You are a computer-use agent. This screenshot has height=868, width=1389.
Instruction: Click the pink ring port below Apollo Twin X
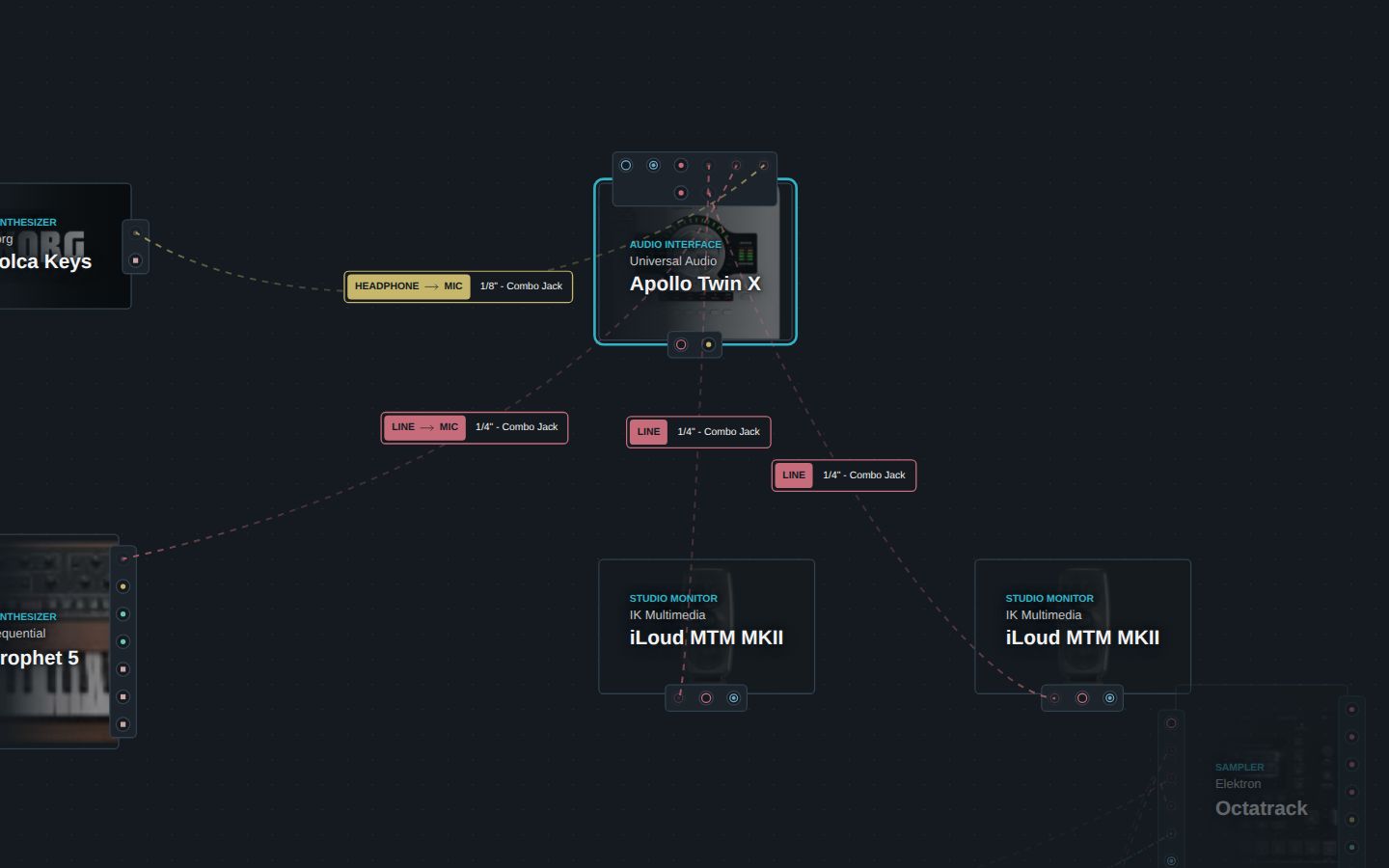[681, 345]
